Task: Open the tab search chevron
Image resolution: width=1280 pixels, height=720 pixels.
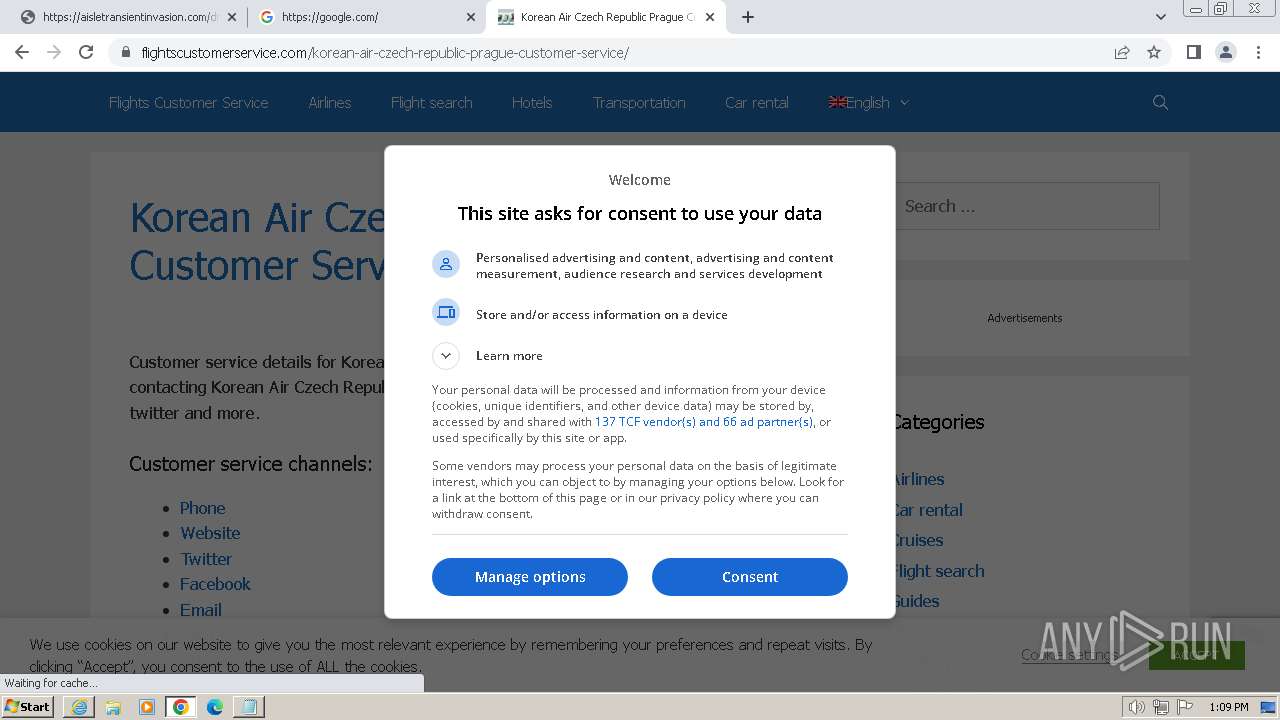Action: 1161,17
